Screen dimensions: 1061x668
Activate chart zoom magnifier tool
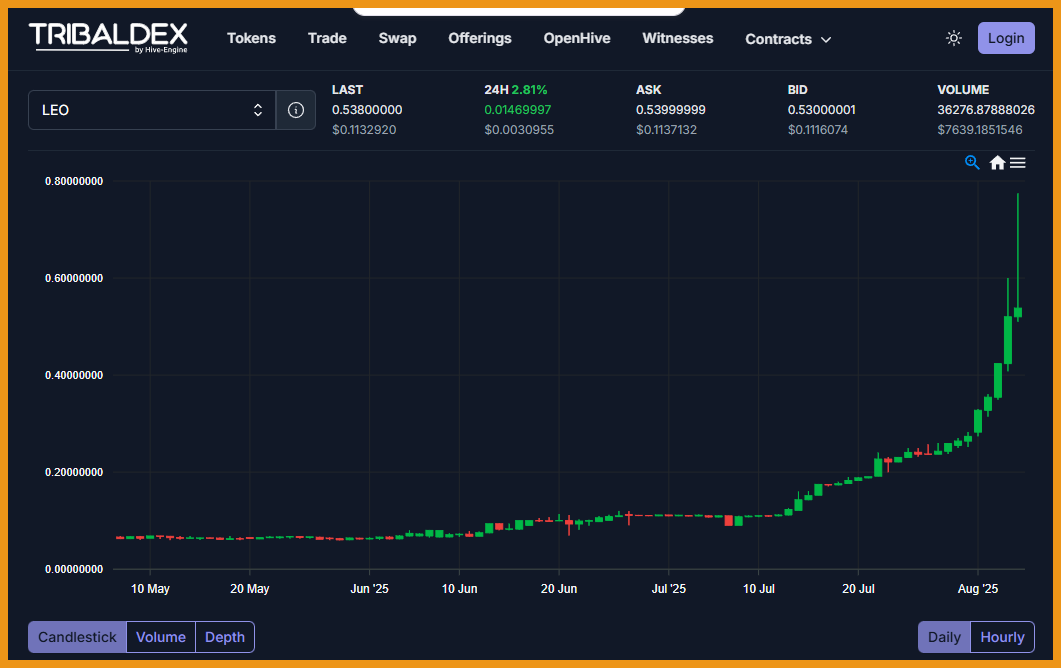coord(972,162)
